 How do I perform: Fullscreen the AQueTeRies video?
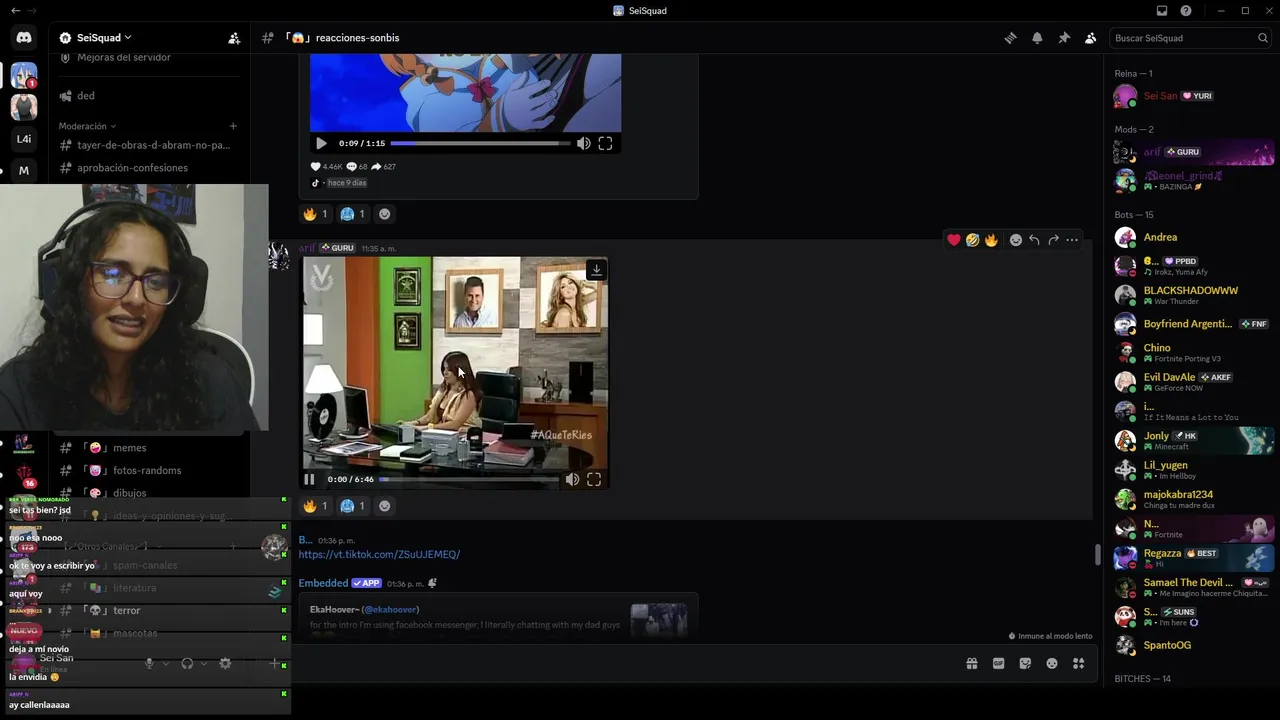(x=594, y=479)
